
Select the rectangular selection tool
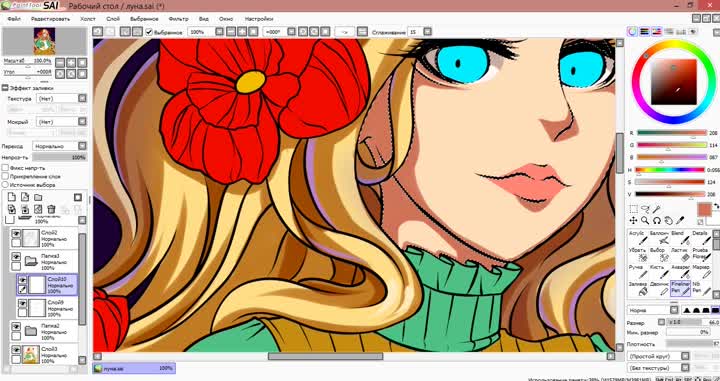coord(633,209)
